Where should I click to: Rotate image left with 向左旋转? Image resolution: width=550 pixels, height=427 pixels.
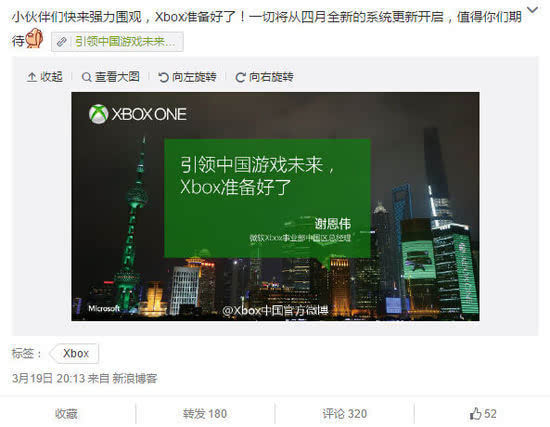point(187,77)
